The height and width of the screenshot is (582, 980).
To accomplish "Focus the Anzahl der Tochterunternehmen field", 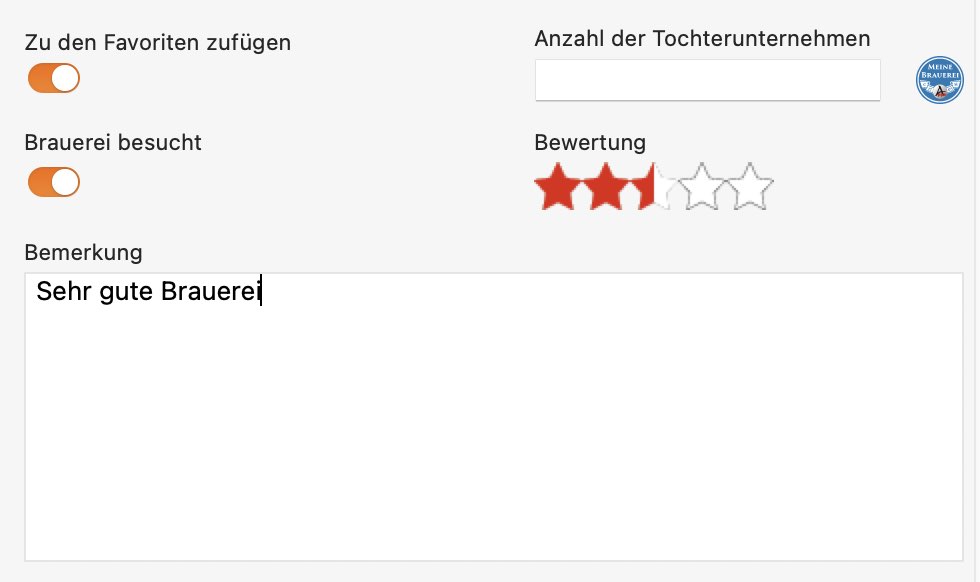I will click(708, 80).
